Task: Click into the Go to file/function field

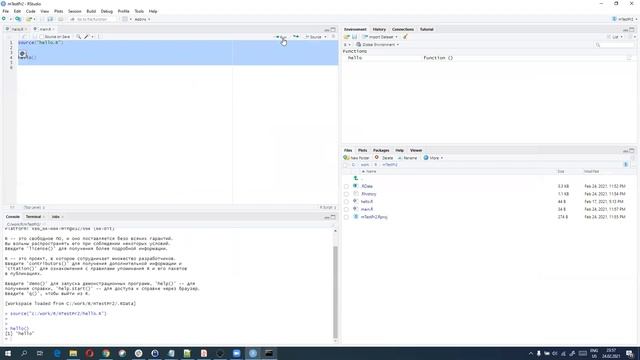Action: tap(93, 19)
